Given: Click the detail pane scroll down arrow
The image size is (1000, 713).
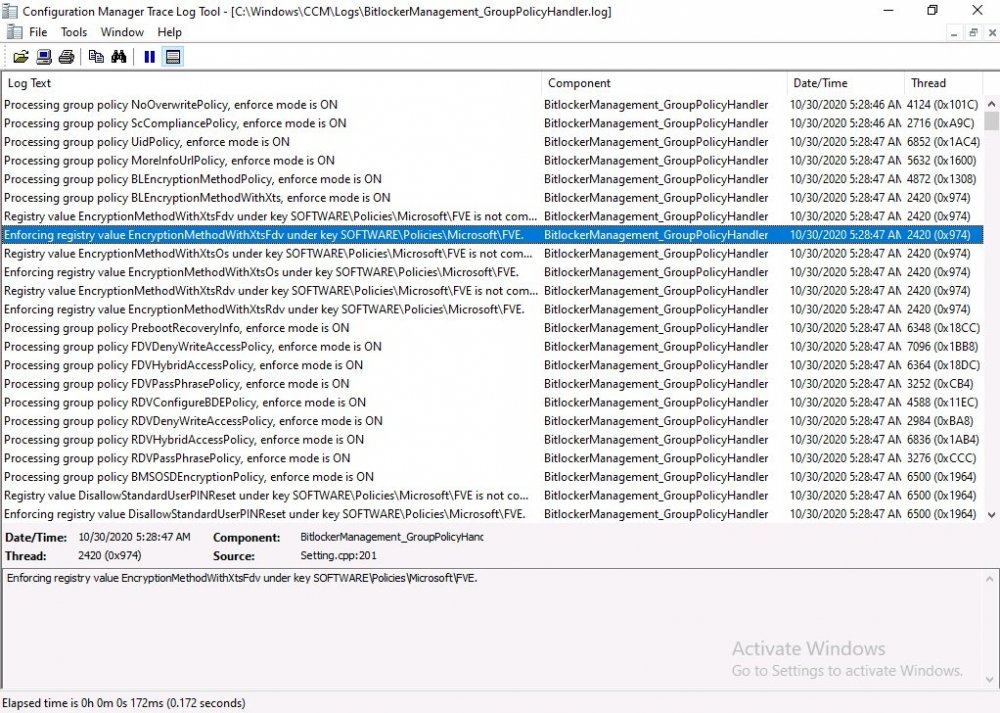Looking at the screenshot, I should (989, 680).
